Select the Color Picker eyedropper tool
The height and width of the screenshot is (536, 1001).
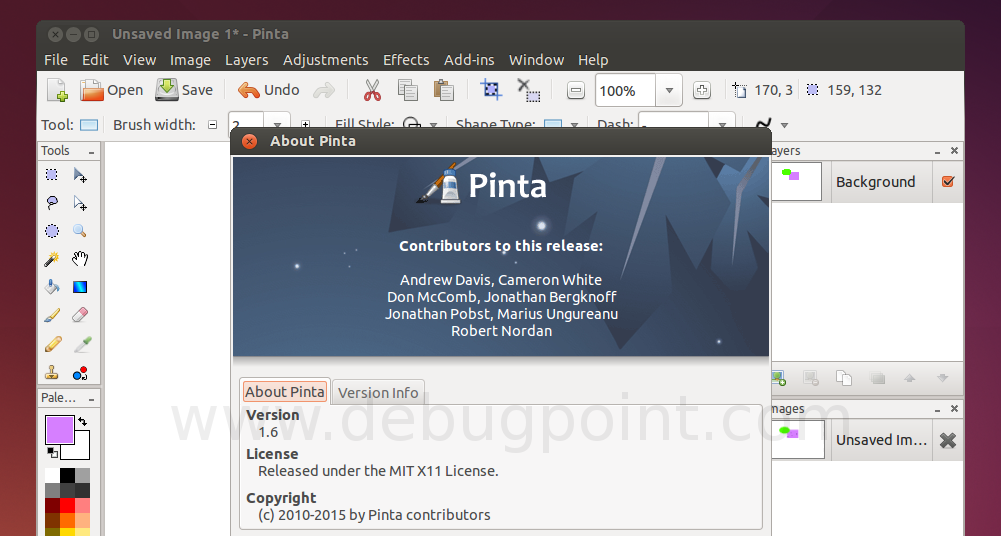pyautogui.click(x=82, y=345)
